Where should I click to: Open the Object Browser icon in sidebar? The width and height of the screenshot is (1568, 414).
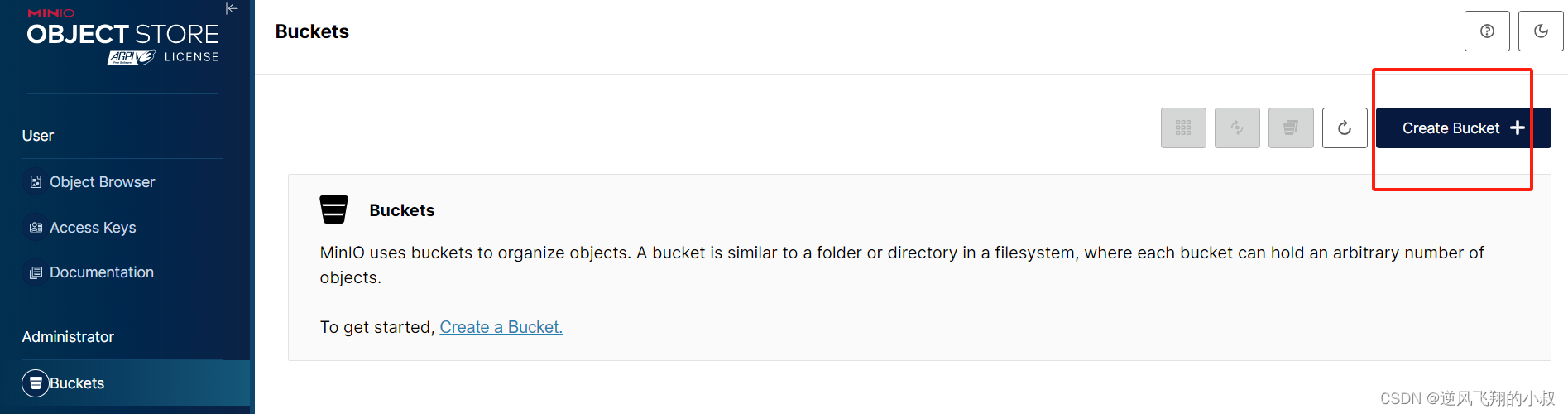(36, 182)
